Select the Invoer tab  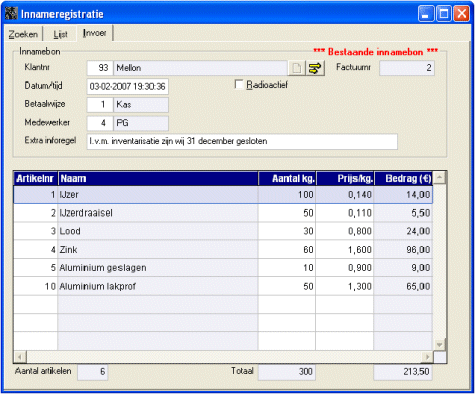95,33
